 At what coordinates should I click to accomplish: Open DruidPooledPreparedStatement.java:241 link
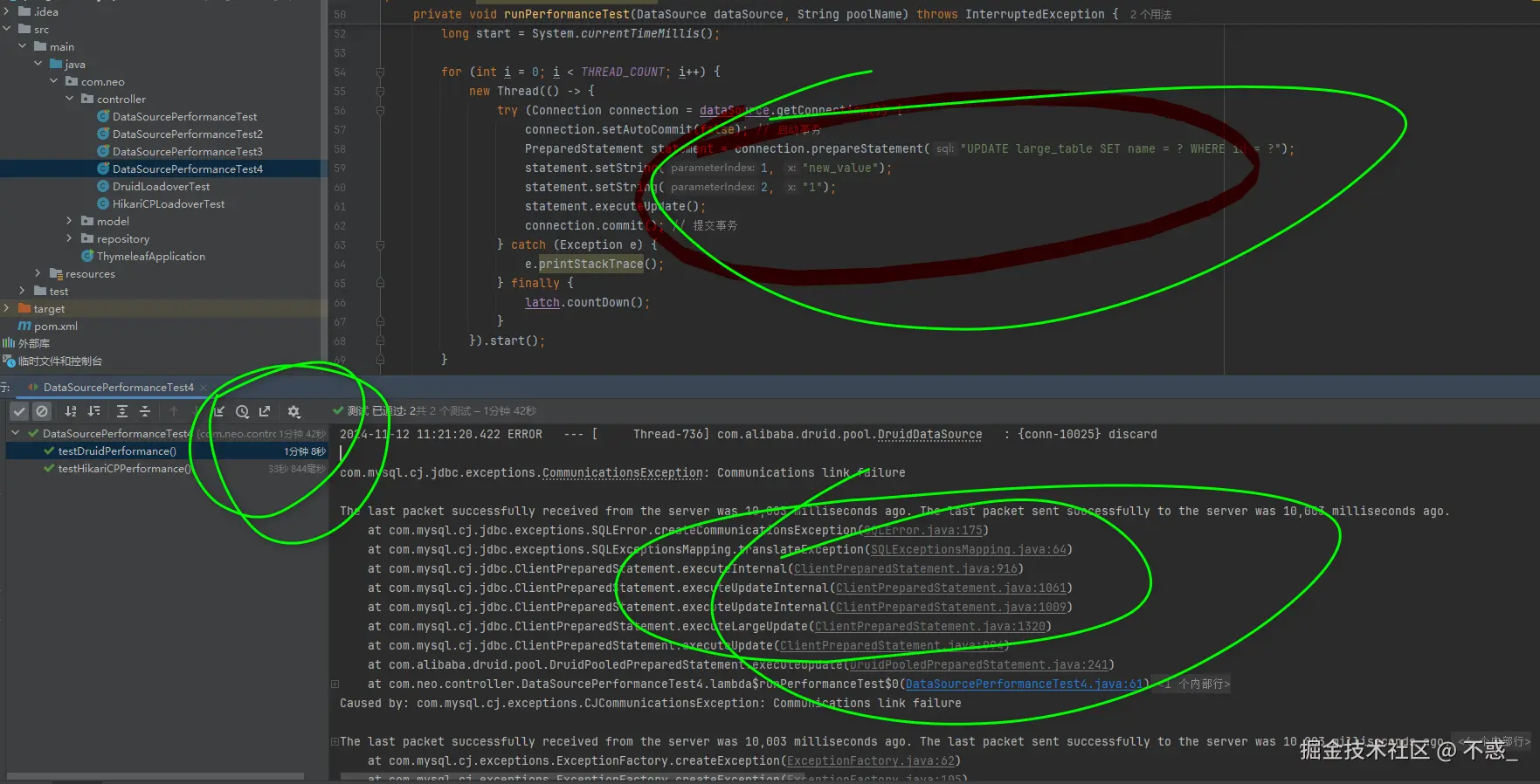(x=979, y=664)
